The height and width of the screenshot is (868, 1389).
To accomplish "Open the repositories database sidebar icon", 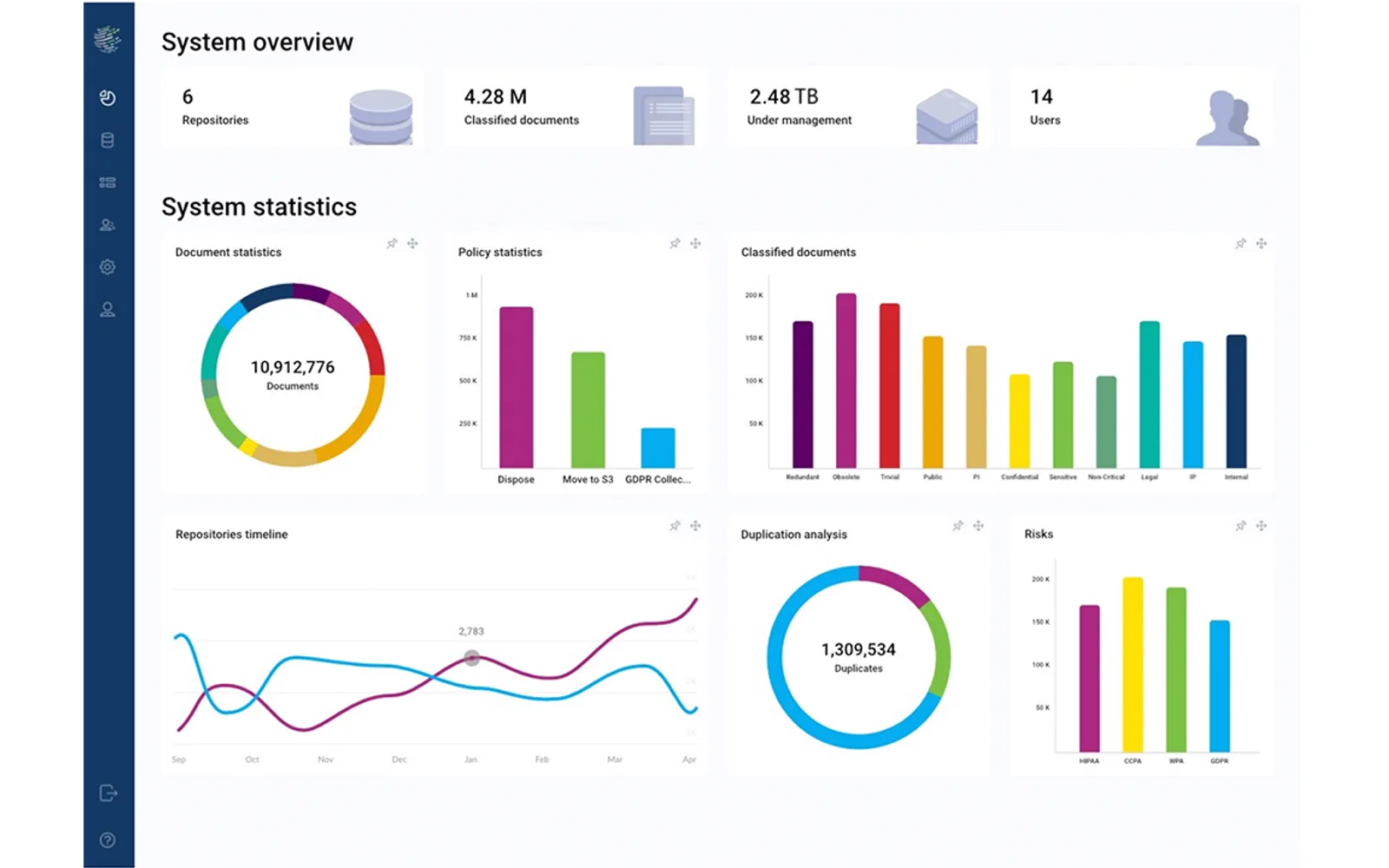I will [x=108, y=141].
